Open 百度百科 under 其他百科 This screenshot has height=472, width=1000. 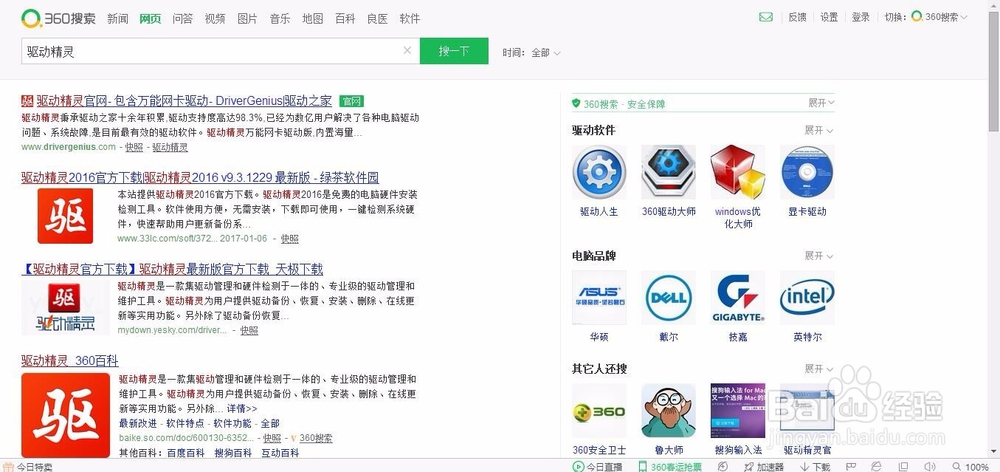pos(186,453)
